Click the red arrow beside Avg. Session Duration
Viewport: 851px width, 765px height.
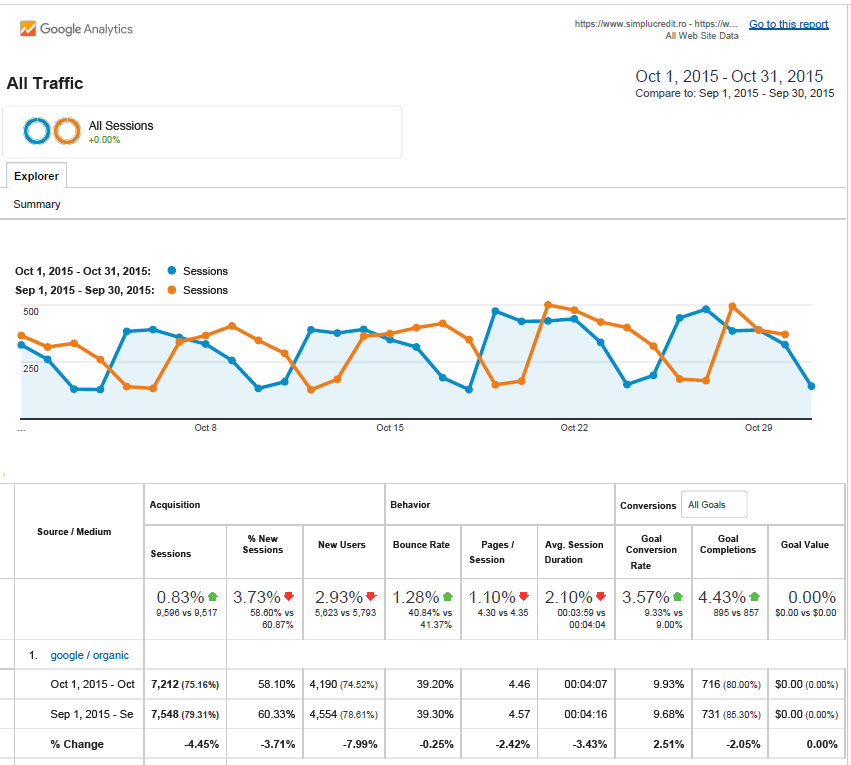click(x=601, y=593)
